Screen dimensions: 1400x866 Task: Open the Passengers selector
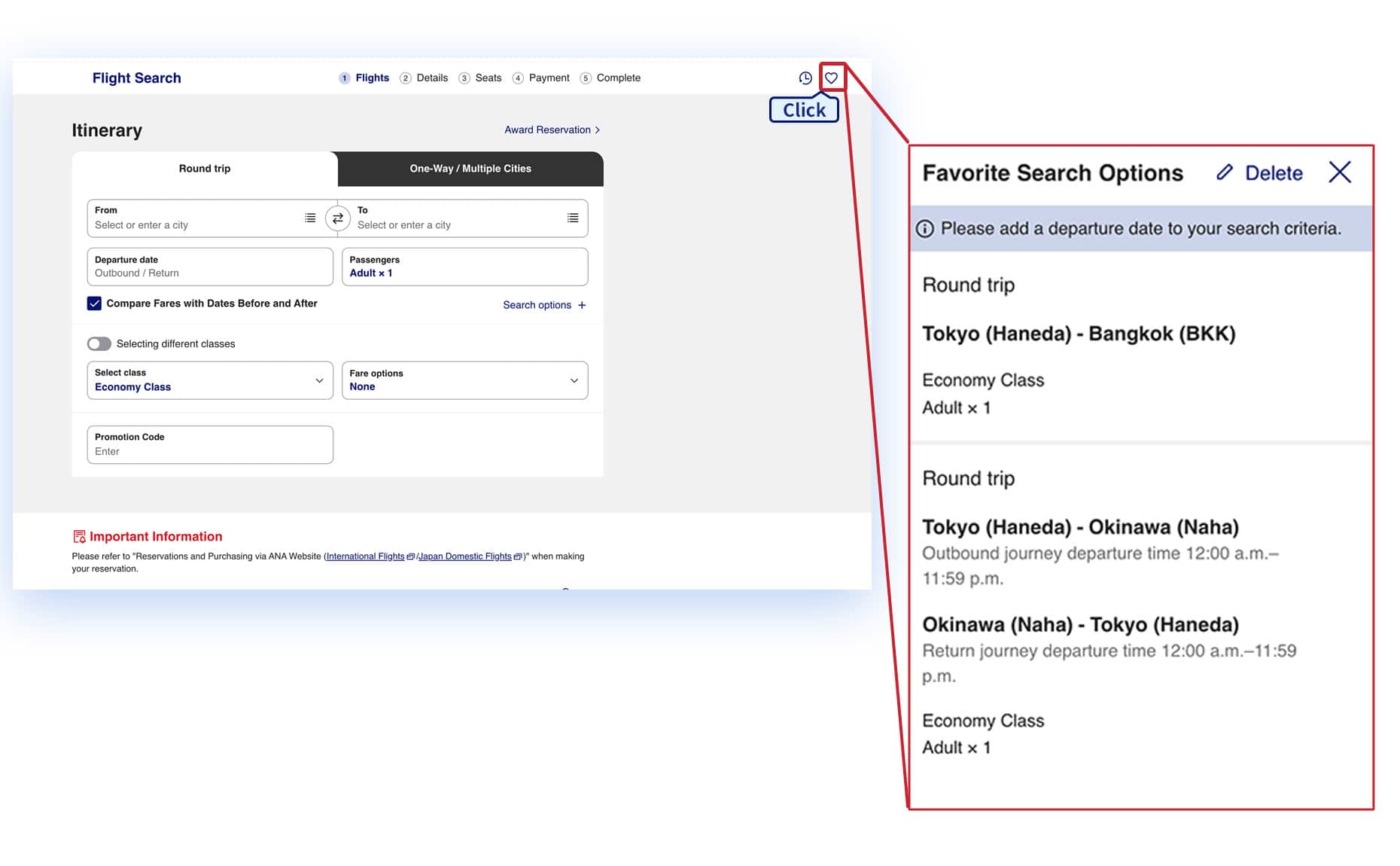click(x=464, y=267)
